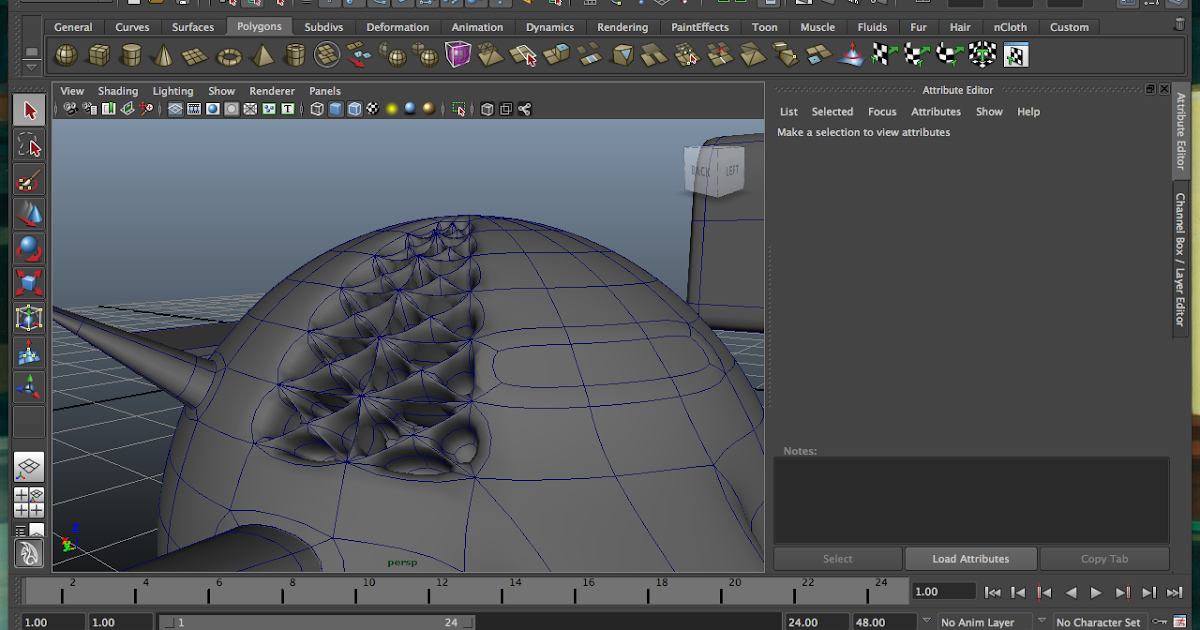Screen dimensions: 1200x630
Task: Go to end of playback range
Action: coord(1175,592)
